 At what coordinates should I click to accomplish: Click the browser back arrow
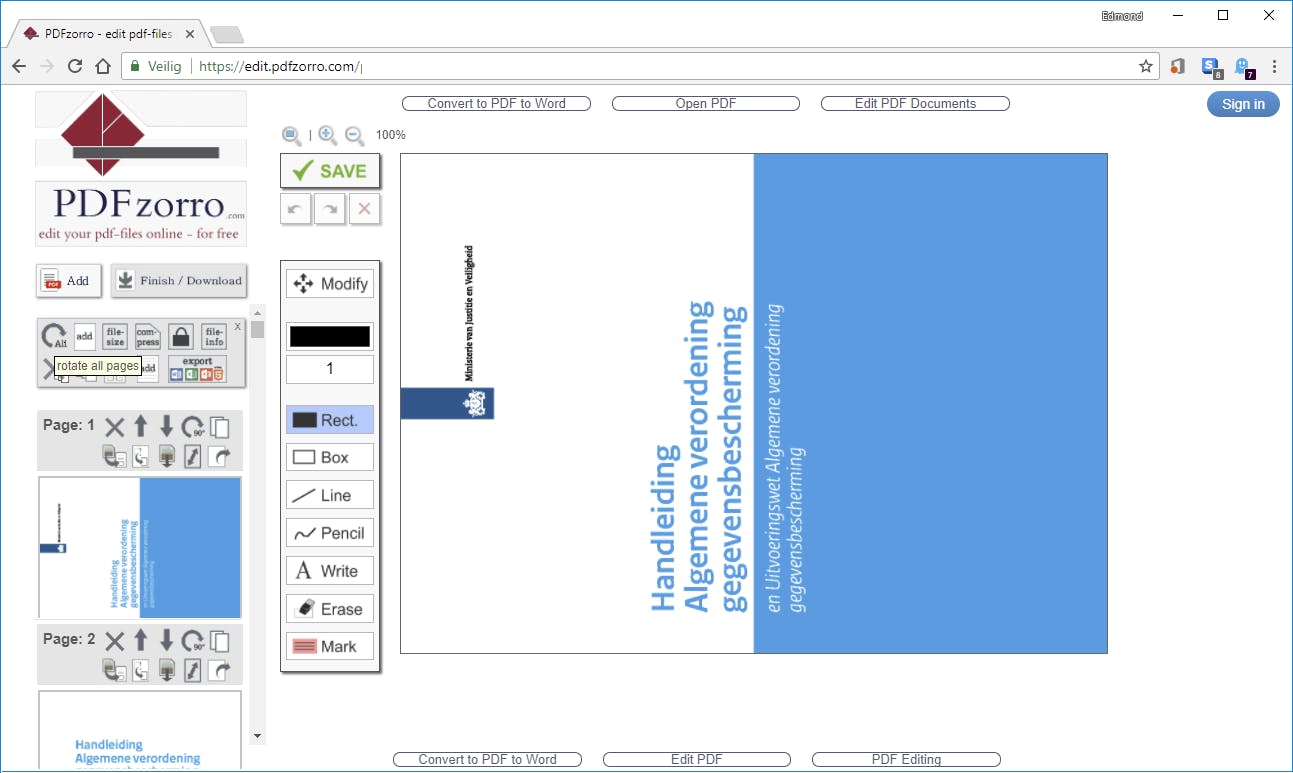(19, 66)
